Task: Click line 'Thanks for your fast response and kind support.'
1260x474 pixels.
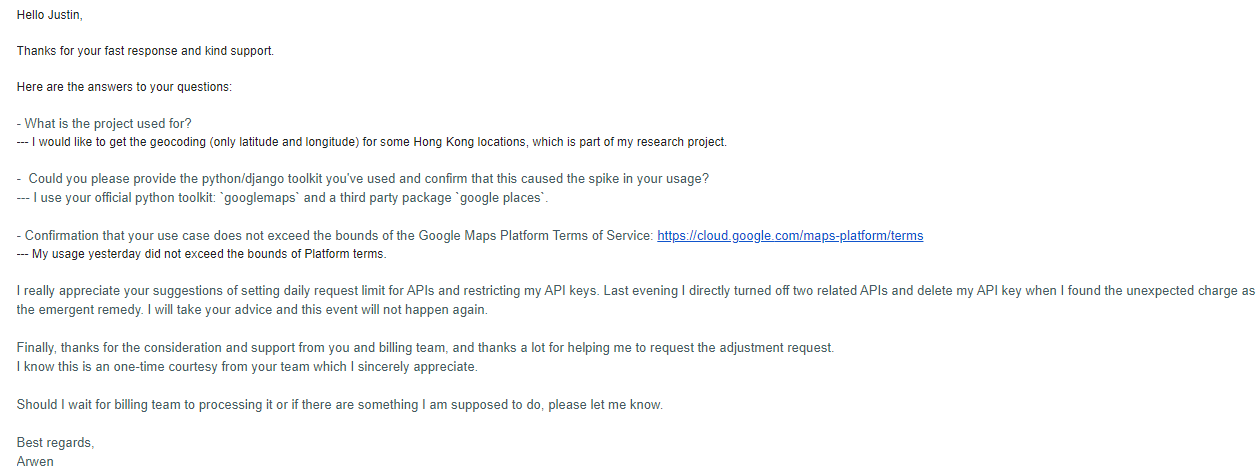Action: tap(145, 51)
